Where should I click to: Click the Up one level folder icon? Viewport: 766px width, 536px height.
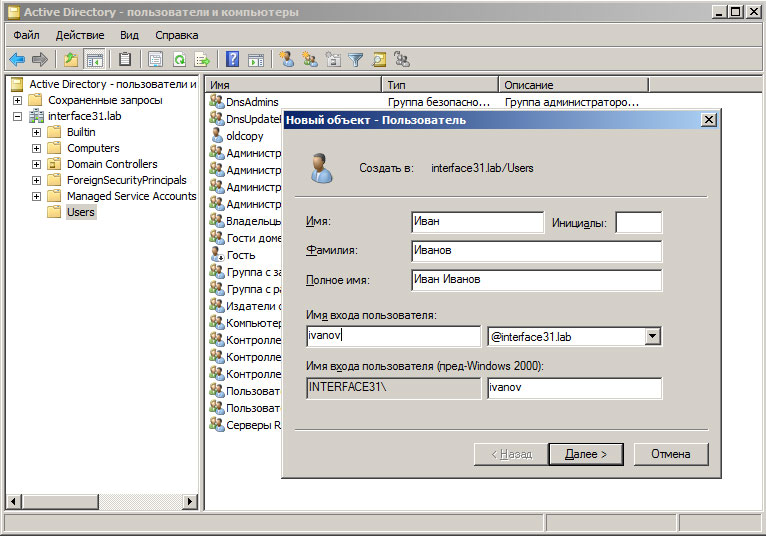pyautogui.click(x=71, y=60)
